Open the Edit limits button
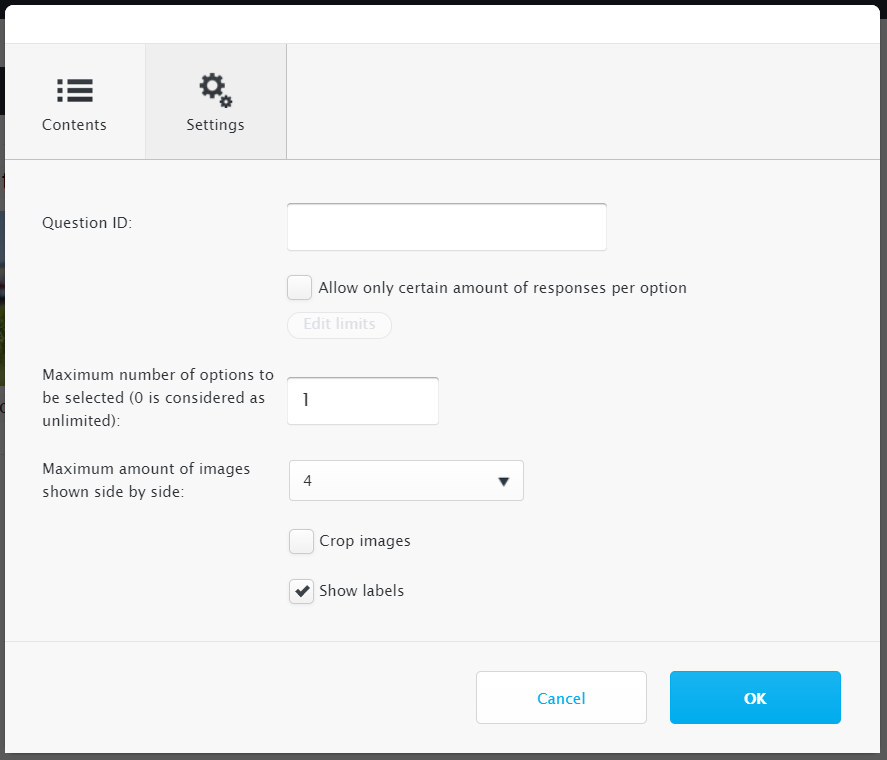This screenshot has height=760, width=887. tap(339, 325)
